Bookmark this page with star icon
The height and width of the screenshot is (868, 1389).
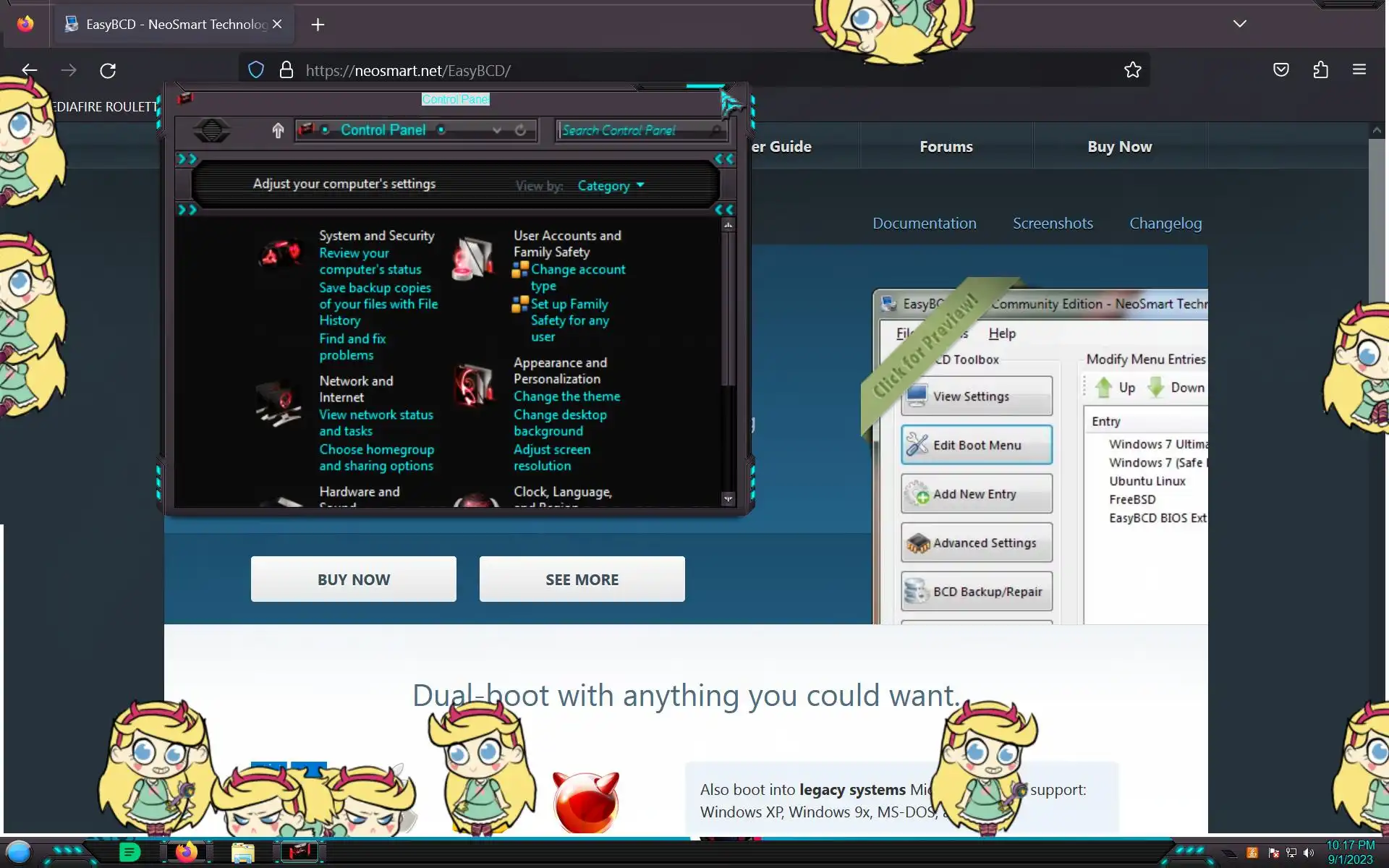pos(1132,70)
